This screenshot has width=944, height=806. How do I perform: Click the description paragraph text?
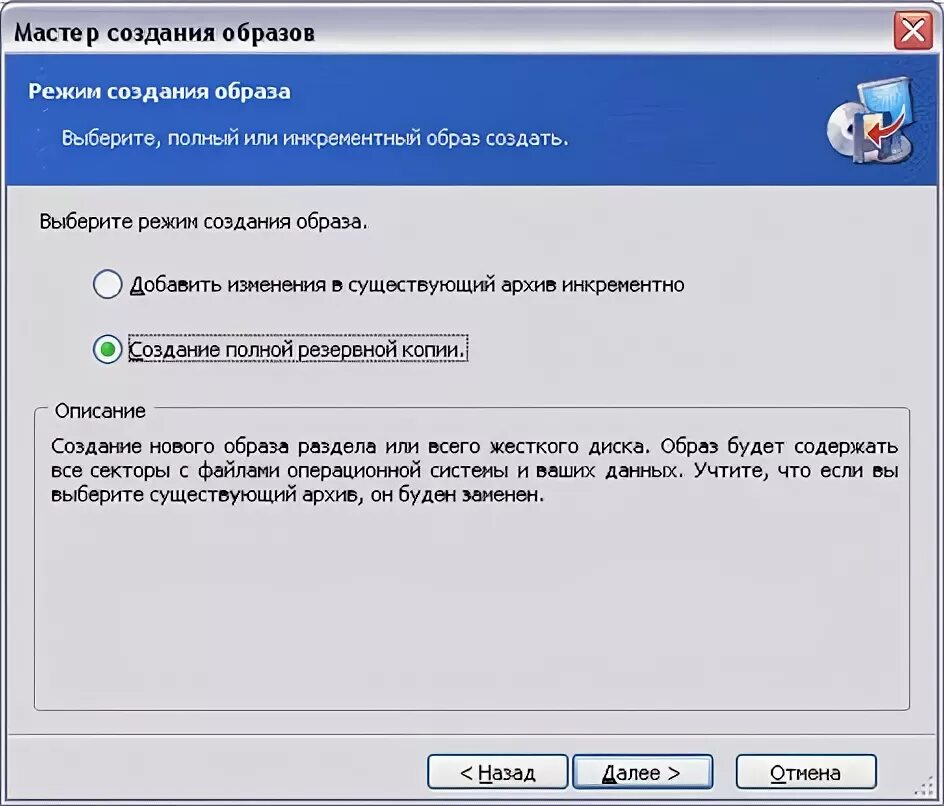tap(474, 470)
